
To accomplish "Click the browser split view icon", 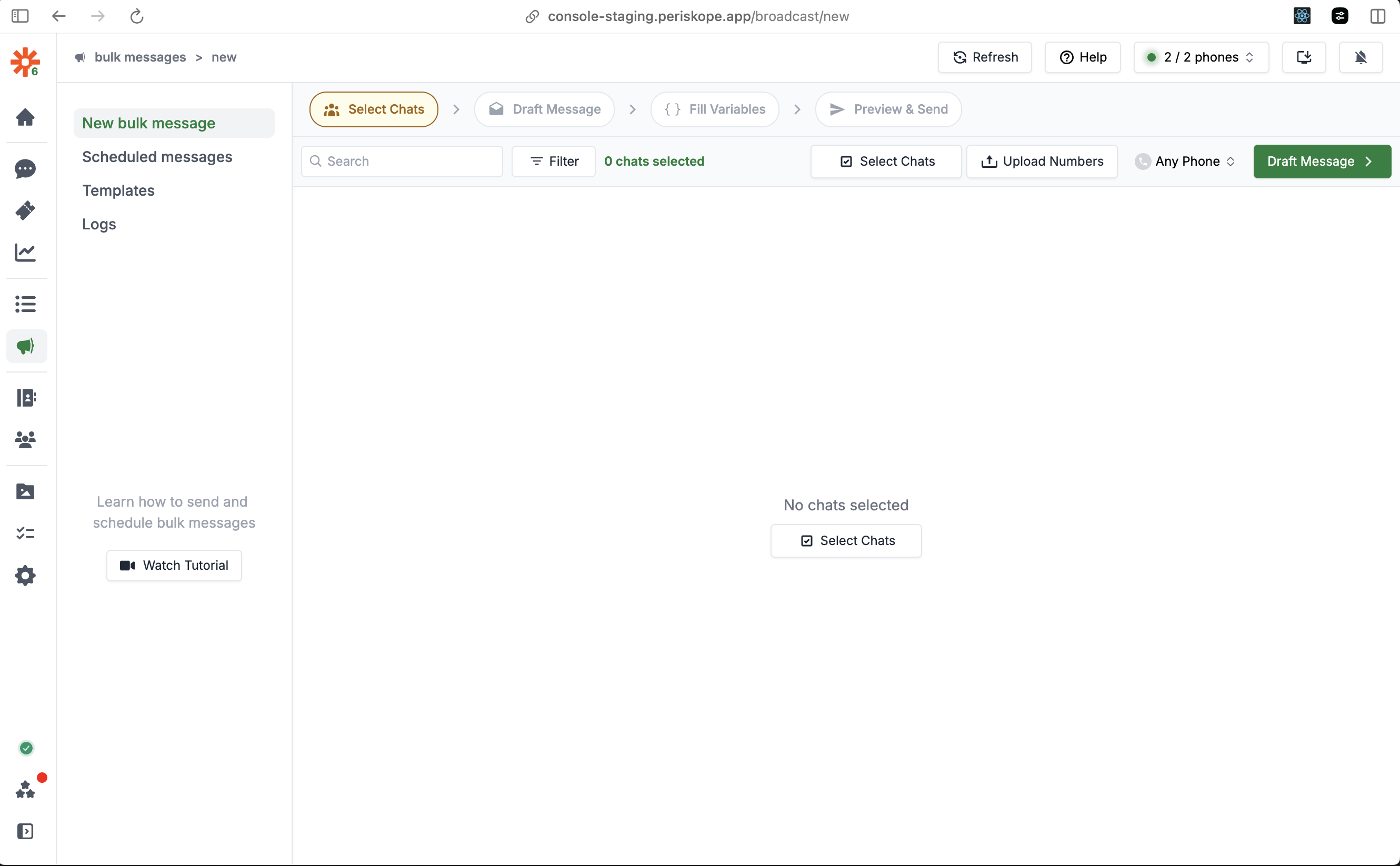I will (1378, 16).
